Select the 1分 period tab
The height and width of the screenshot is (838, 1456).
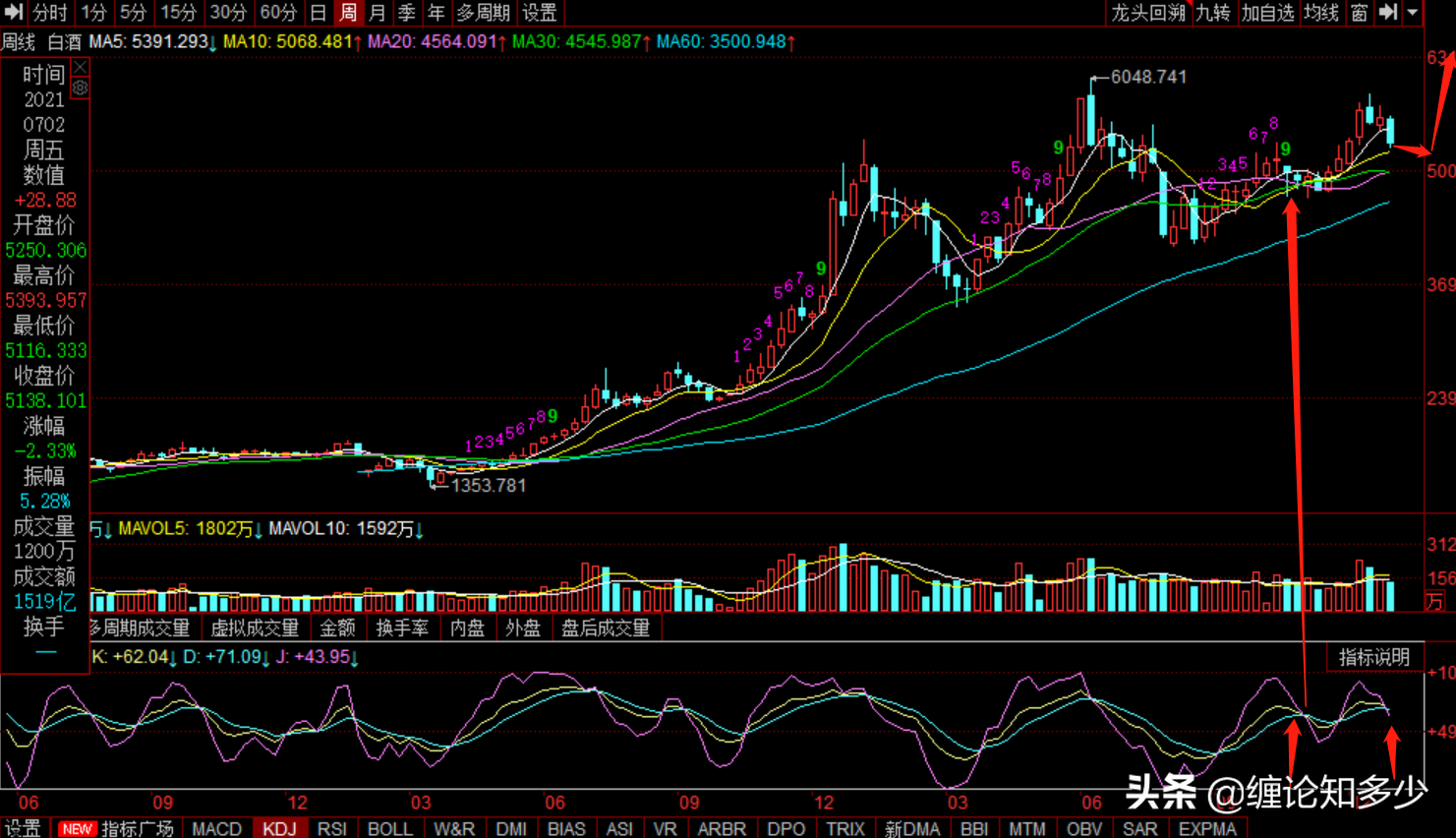[93, 12]
